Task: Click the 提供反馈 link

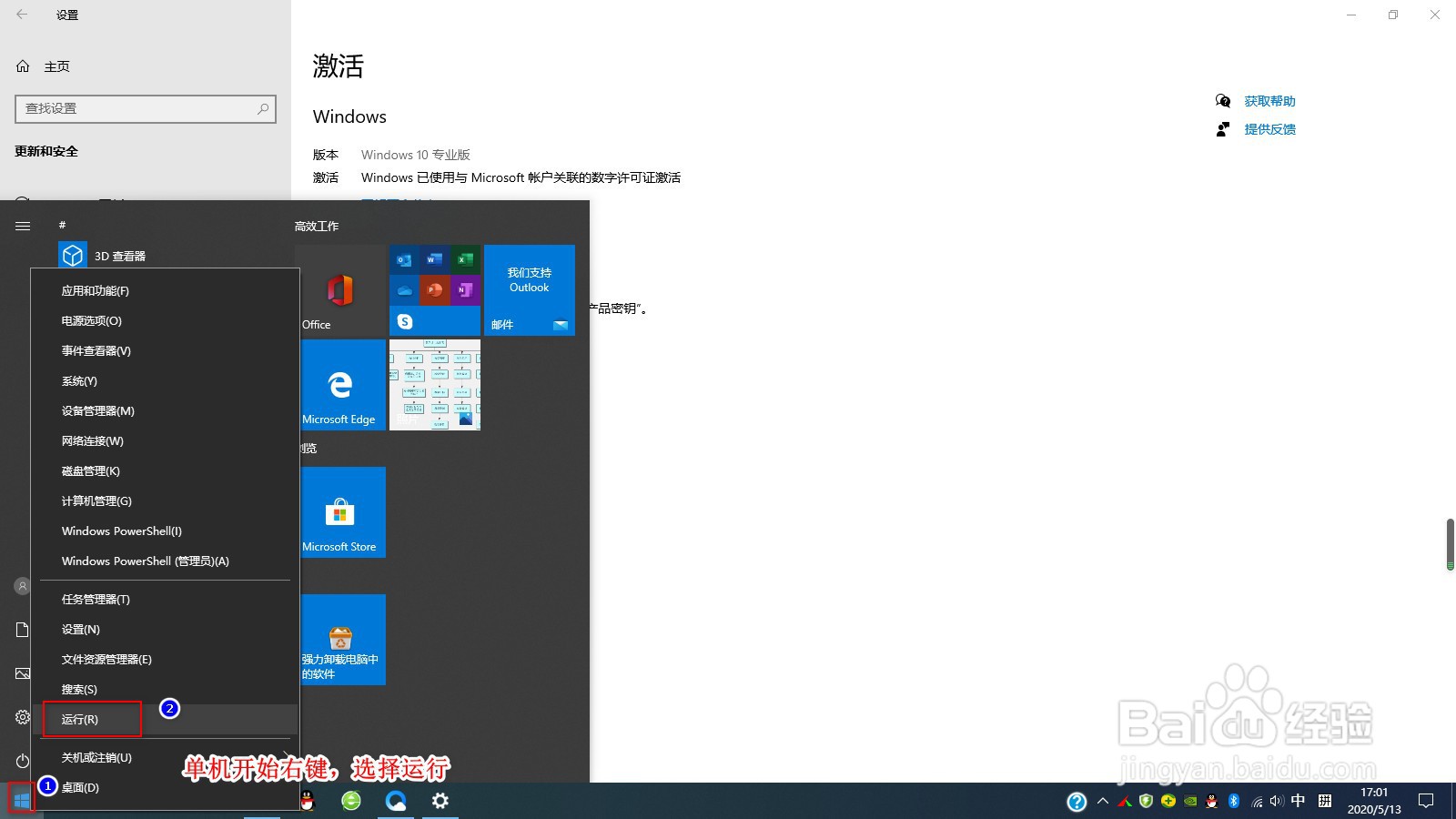Action: [1270, 129]
